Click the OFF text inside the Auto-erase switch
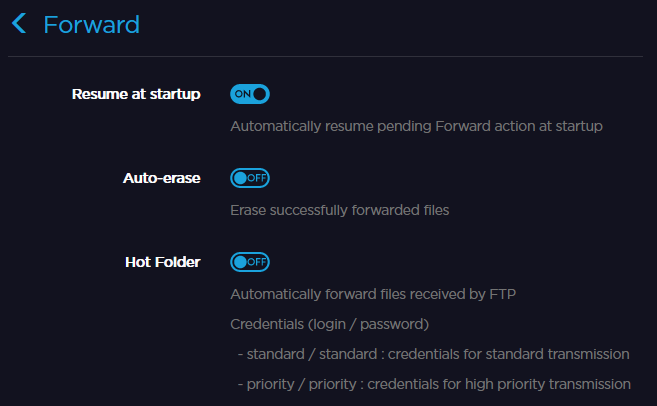Screen dimensions: 657x406 257,178
